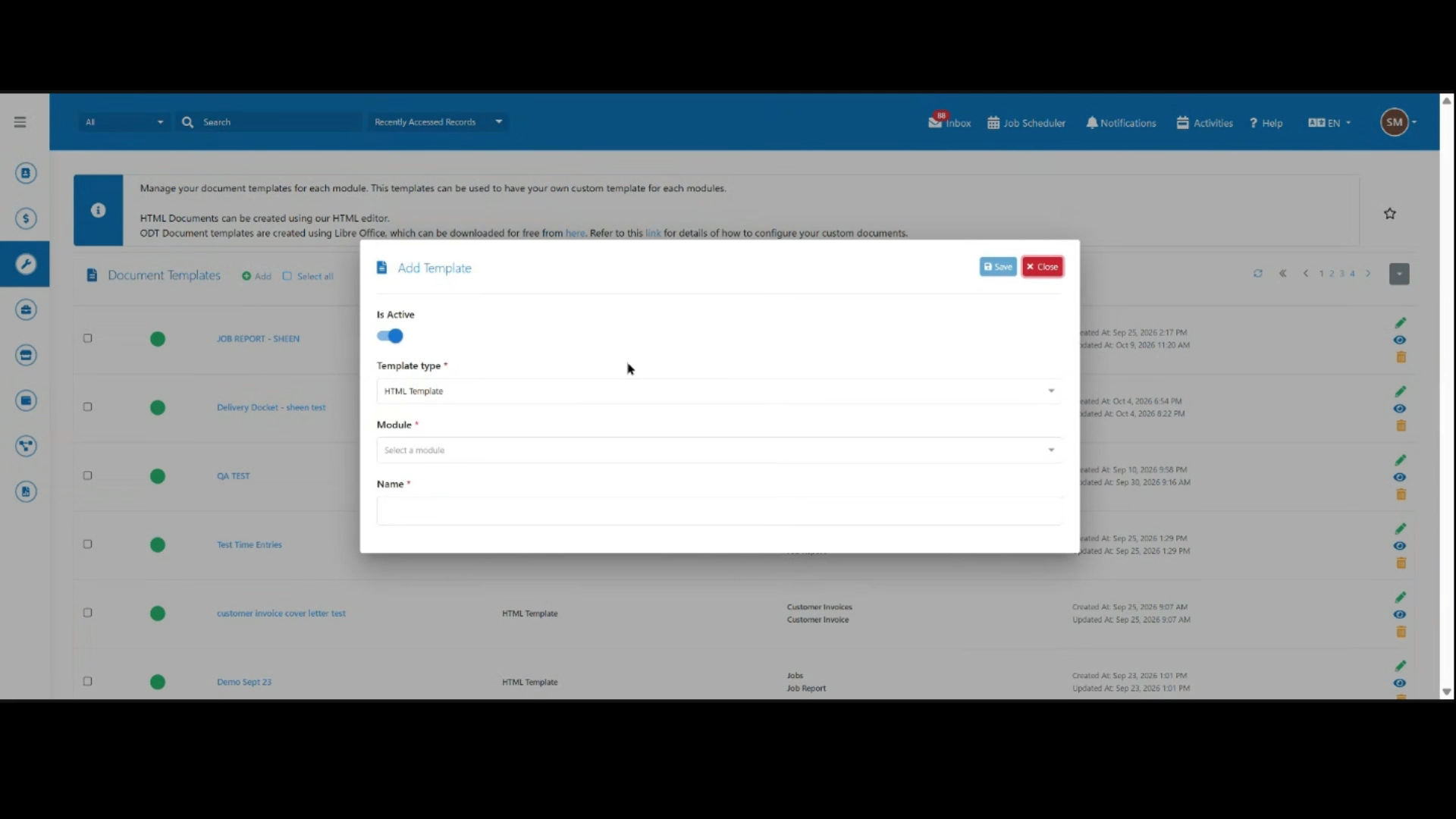Tick the Select all checkbox
This screenshot has height=819, width=1456.
(287, 276)
